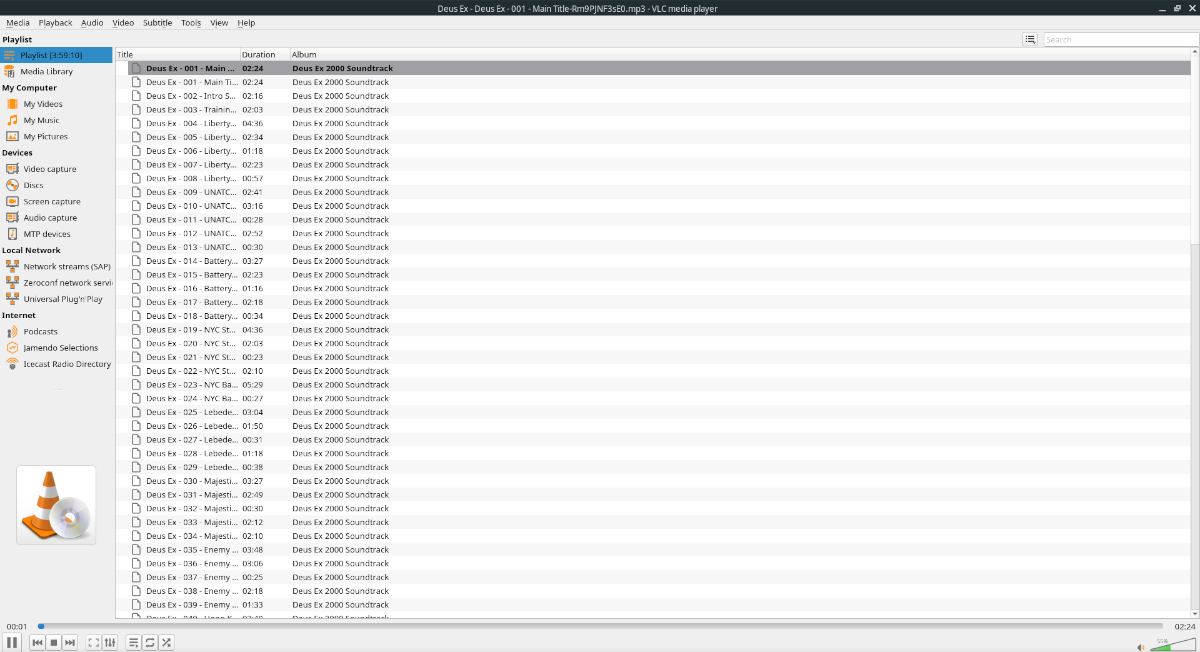Viewport: 1200px width, 652px height.
Task: Open the Playback menu
Action: click(x=55, y=22)
